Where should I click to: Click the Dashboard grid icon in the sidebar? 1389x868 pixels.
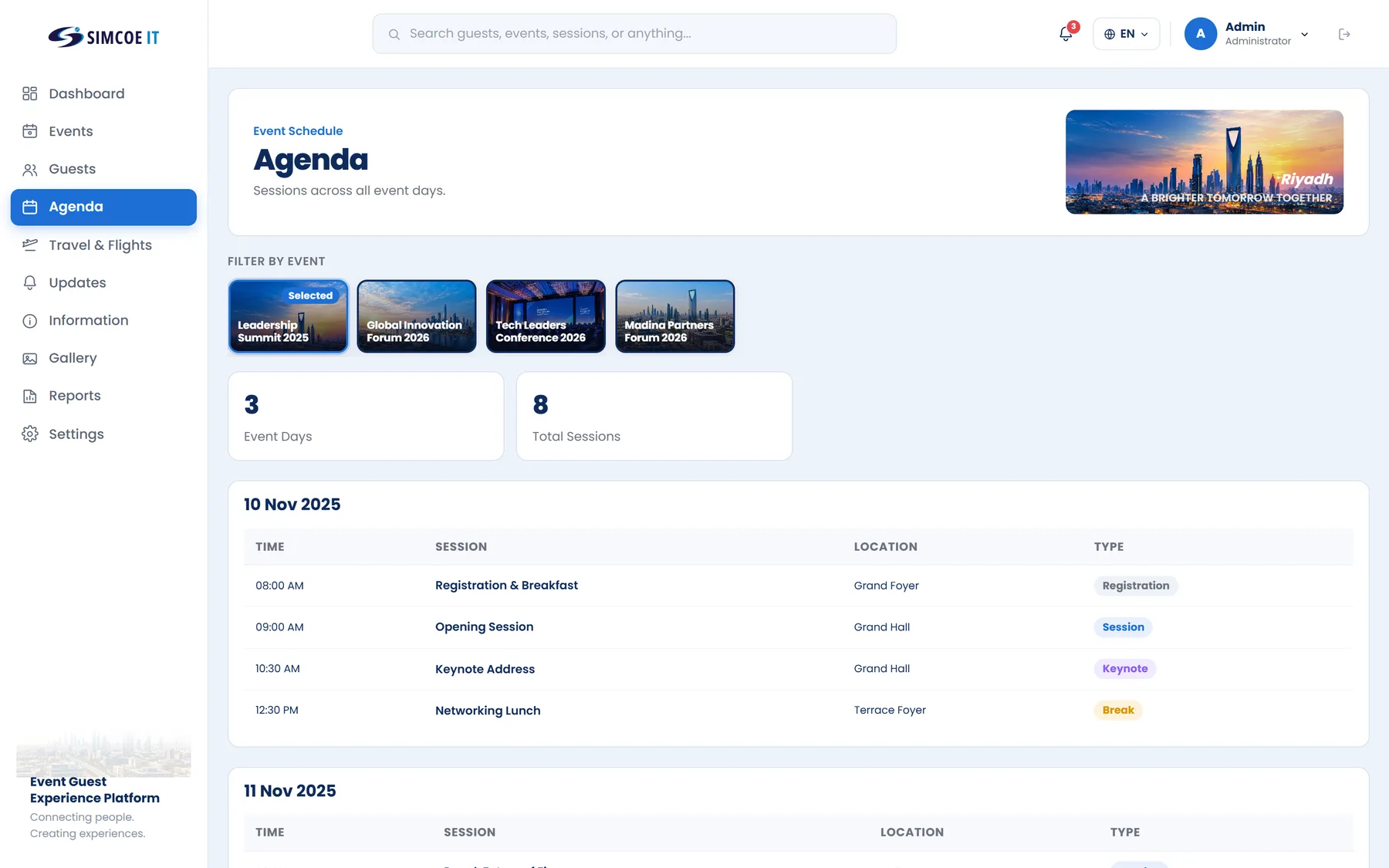coord(30,93)
